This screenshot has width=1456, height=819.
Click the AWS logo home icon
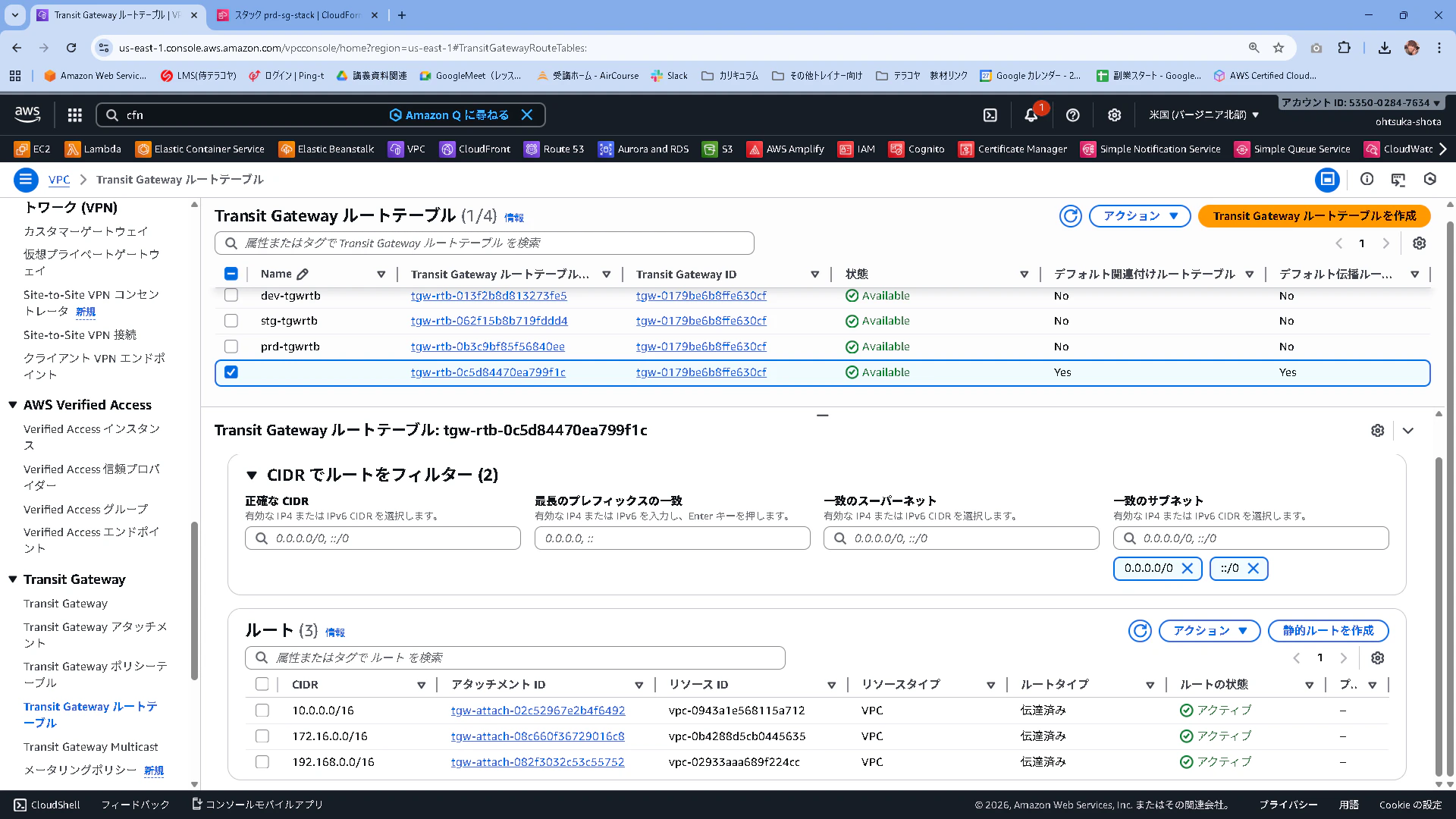(27, 115)
